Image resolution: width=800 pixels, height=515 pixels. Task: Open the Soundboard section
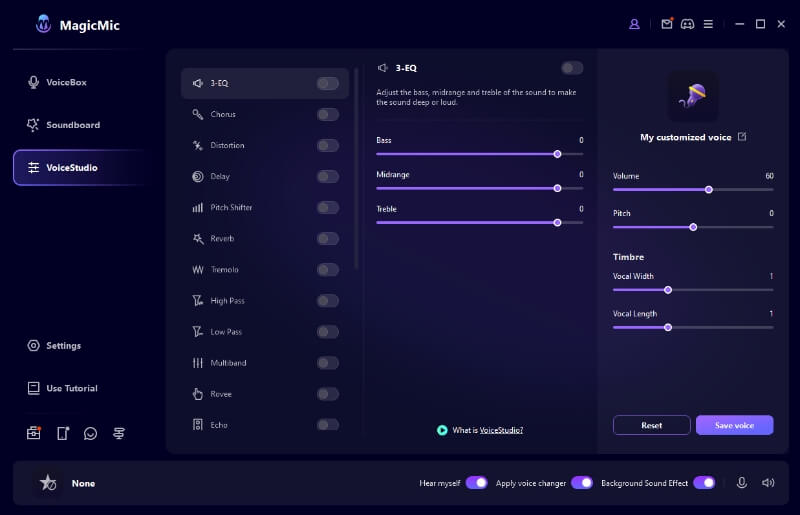[x=72, y=125]
